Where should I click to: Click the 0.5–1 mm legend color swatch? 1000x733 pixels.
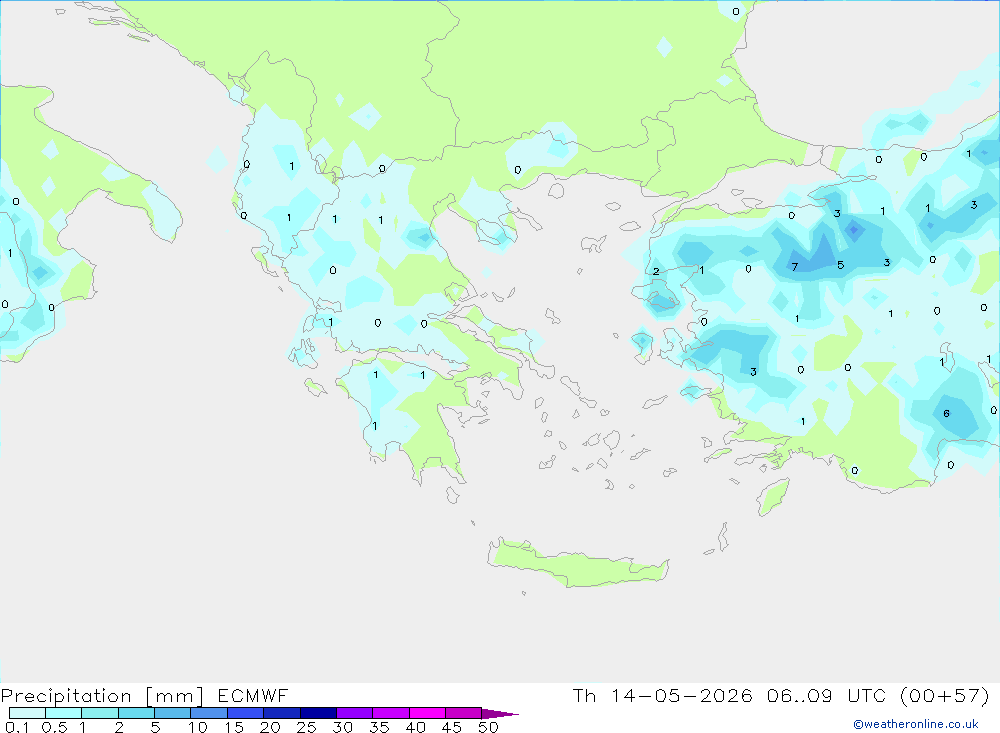click(x=63, y=713)
